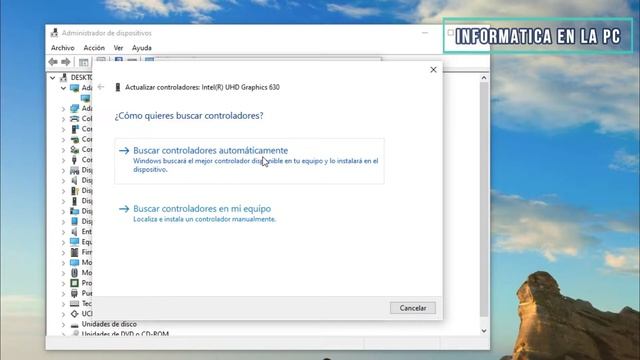The width and height of the screenshot is (640, 360).
Task: Select the 'Ent' tree row label
Action: 87,232
